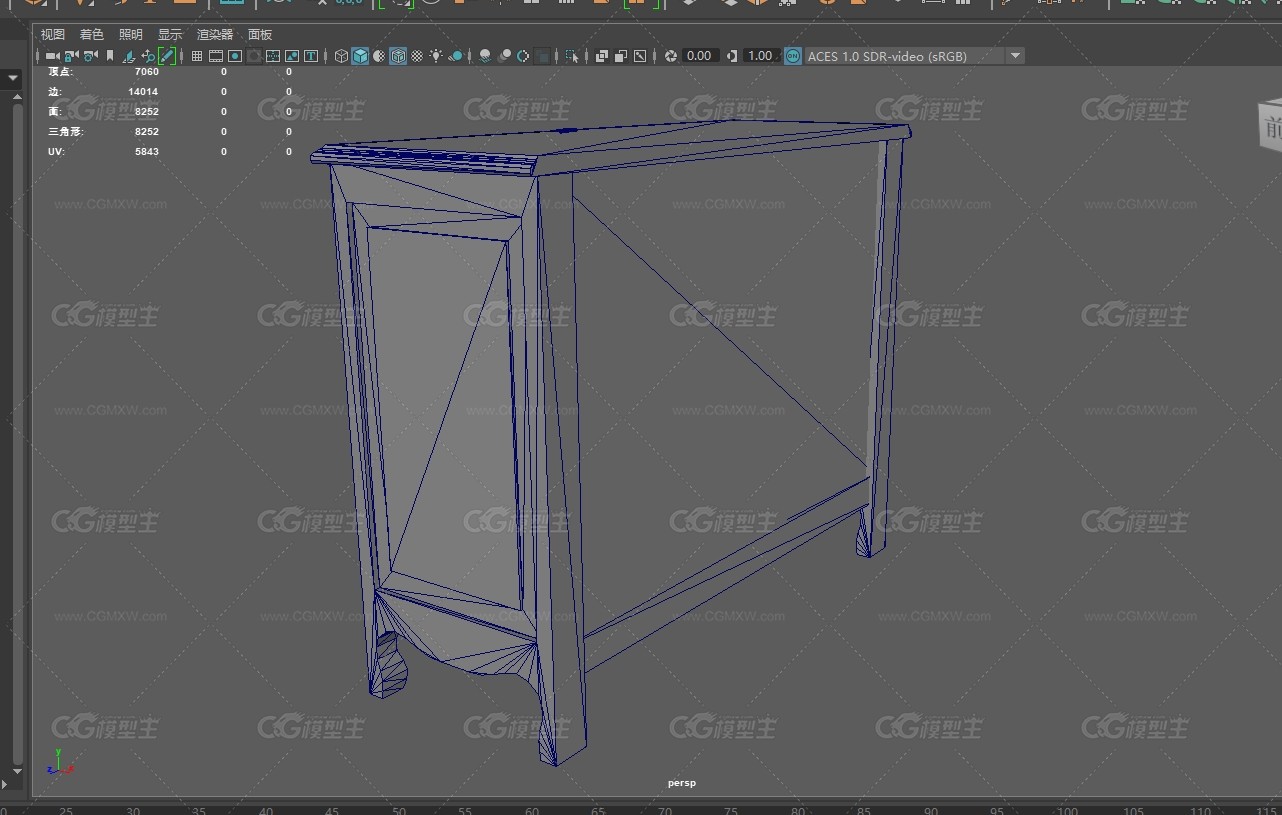Click the View Cube 前 face
Image resolution: width=1282 pixels, height=815 pixels.
pos(1269,127)
